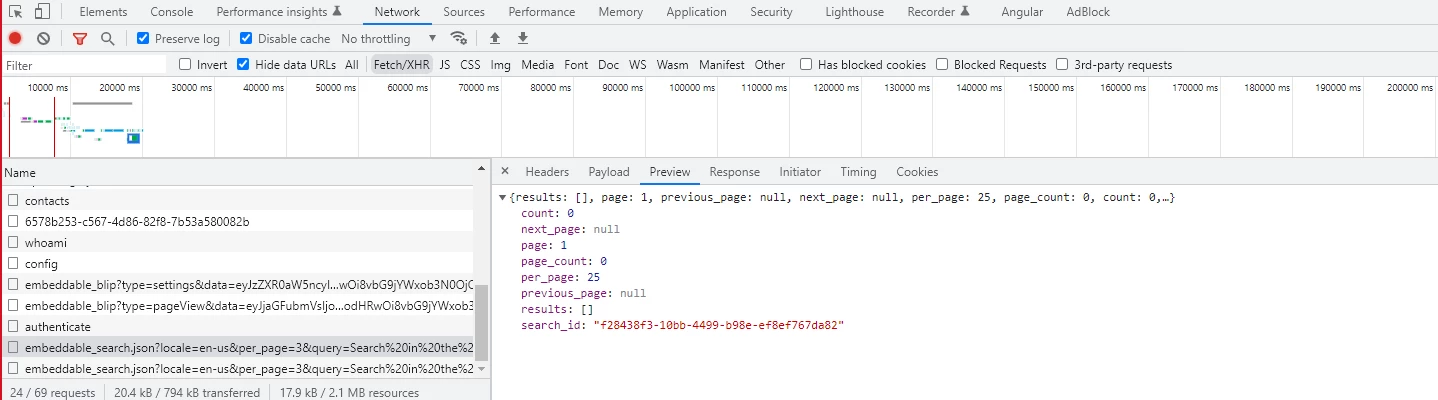
Task: Toggle the device toolbar icon
Action: click(43, 12)
